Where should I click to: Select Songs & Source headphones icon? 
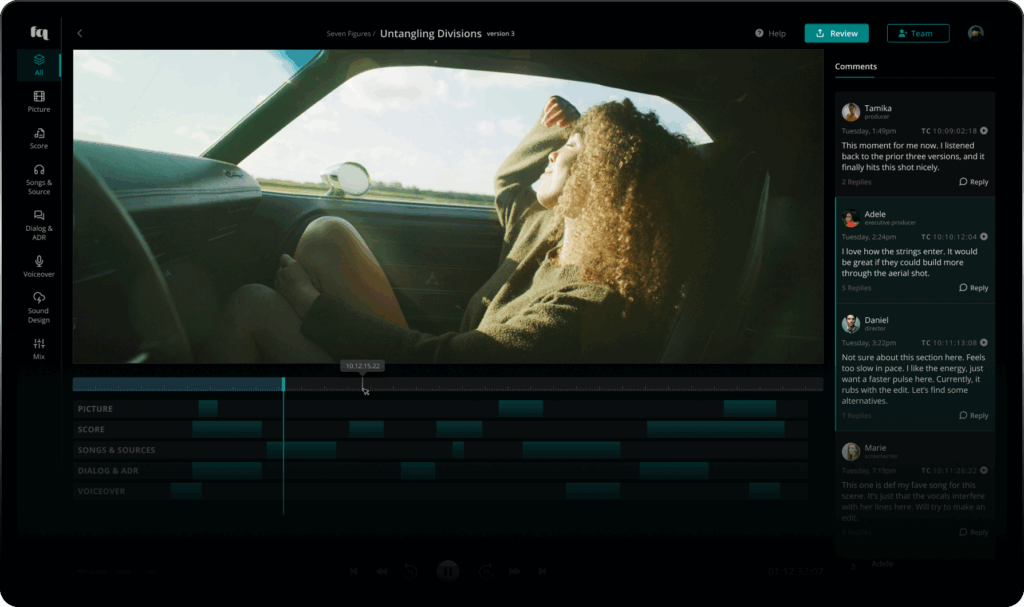[x=39, y=170]
